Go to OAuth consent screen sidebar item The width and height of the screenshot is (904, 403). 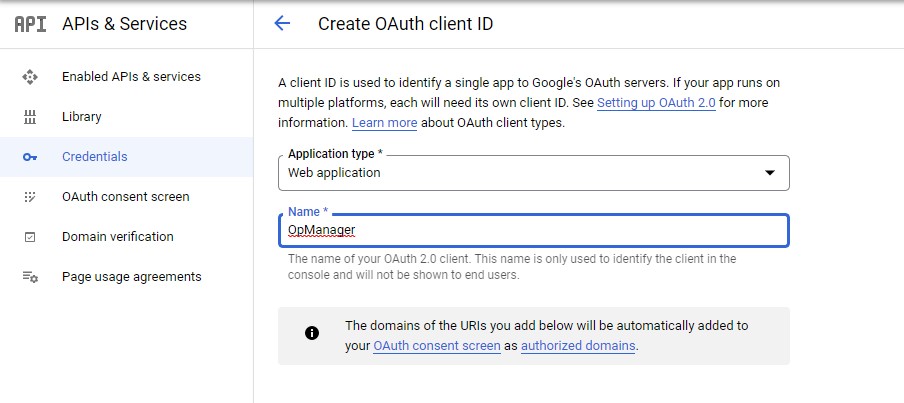pos(125,197)
